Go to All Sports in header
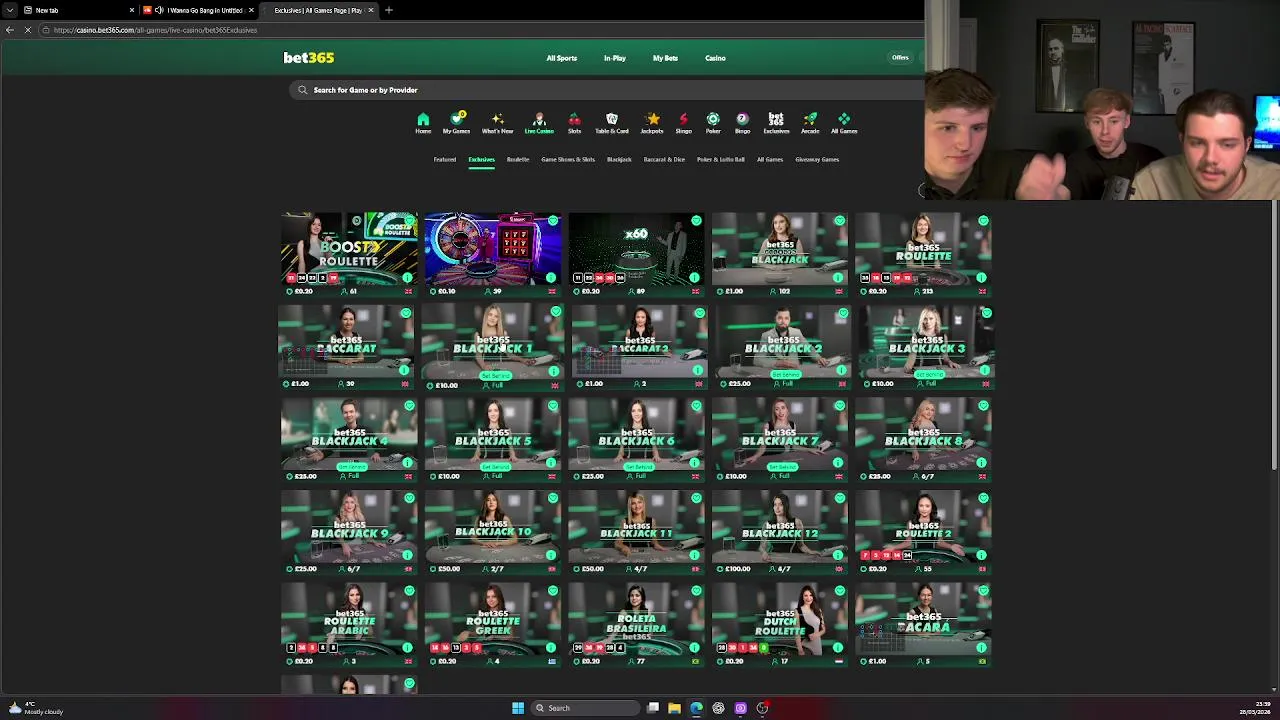The image size is (1280, 720). pyautogui.click(x=562, y=58)
